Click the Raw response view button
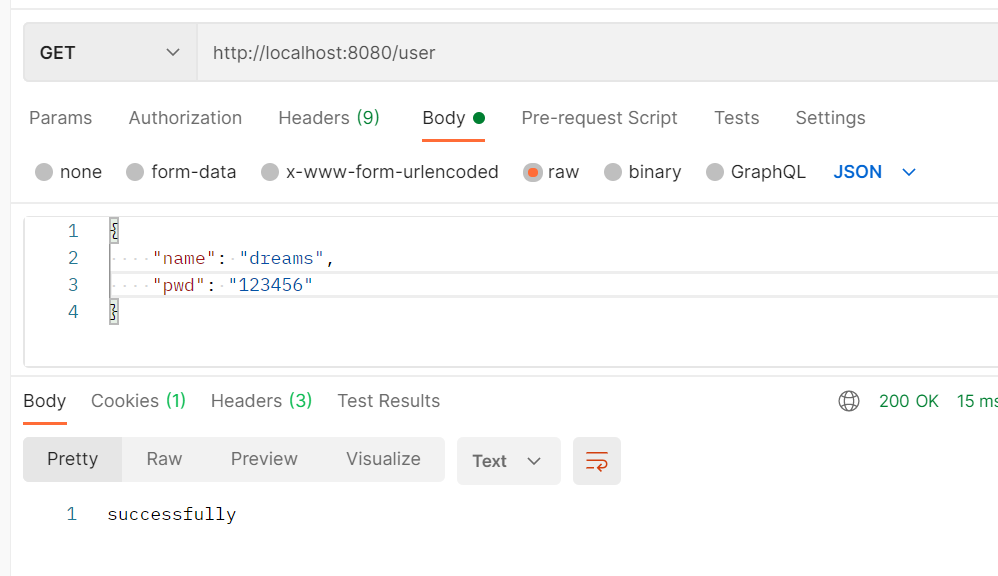 click(x=164, y=459)
